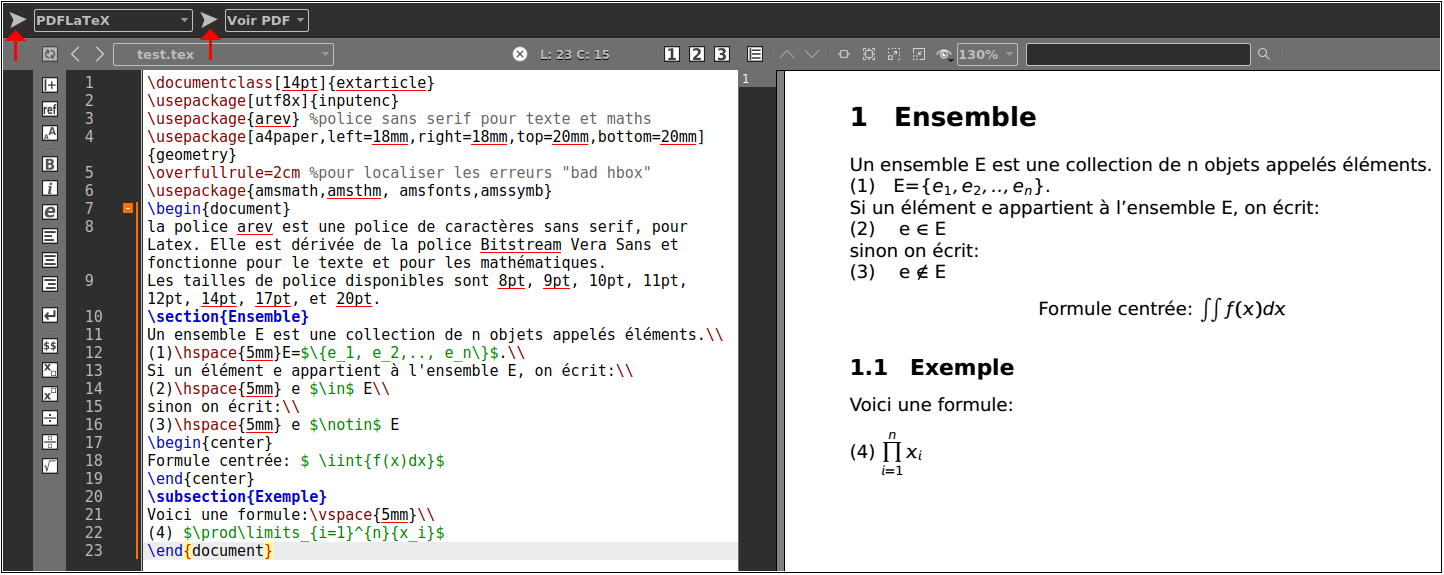This screenshot has height=575, width=1444.
Task: Open the font size sidebar tool
Action: 50,132
